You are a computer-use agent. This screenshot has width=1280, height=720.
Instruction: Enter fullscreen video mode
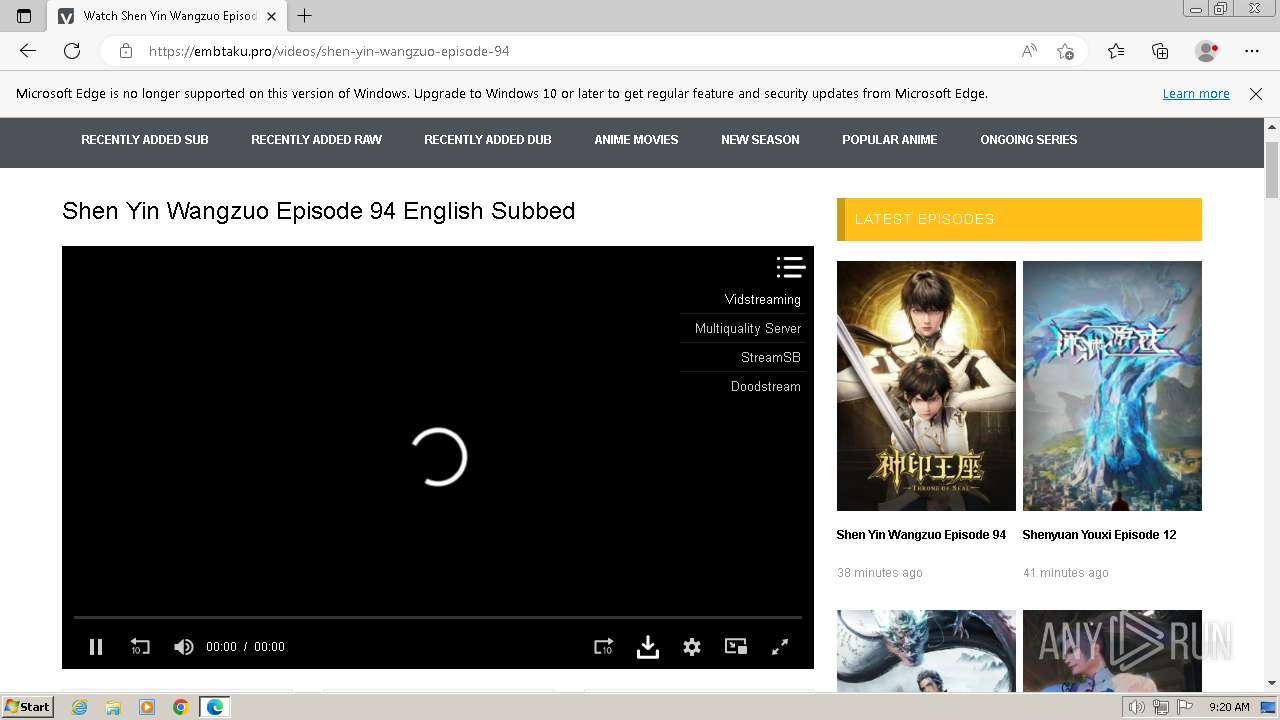[780, 647]
